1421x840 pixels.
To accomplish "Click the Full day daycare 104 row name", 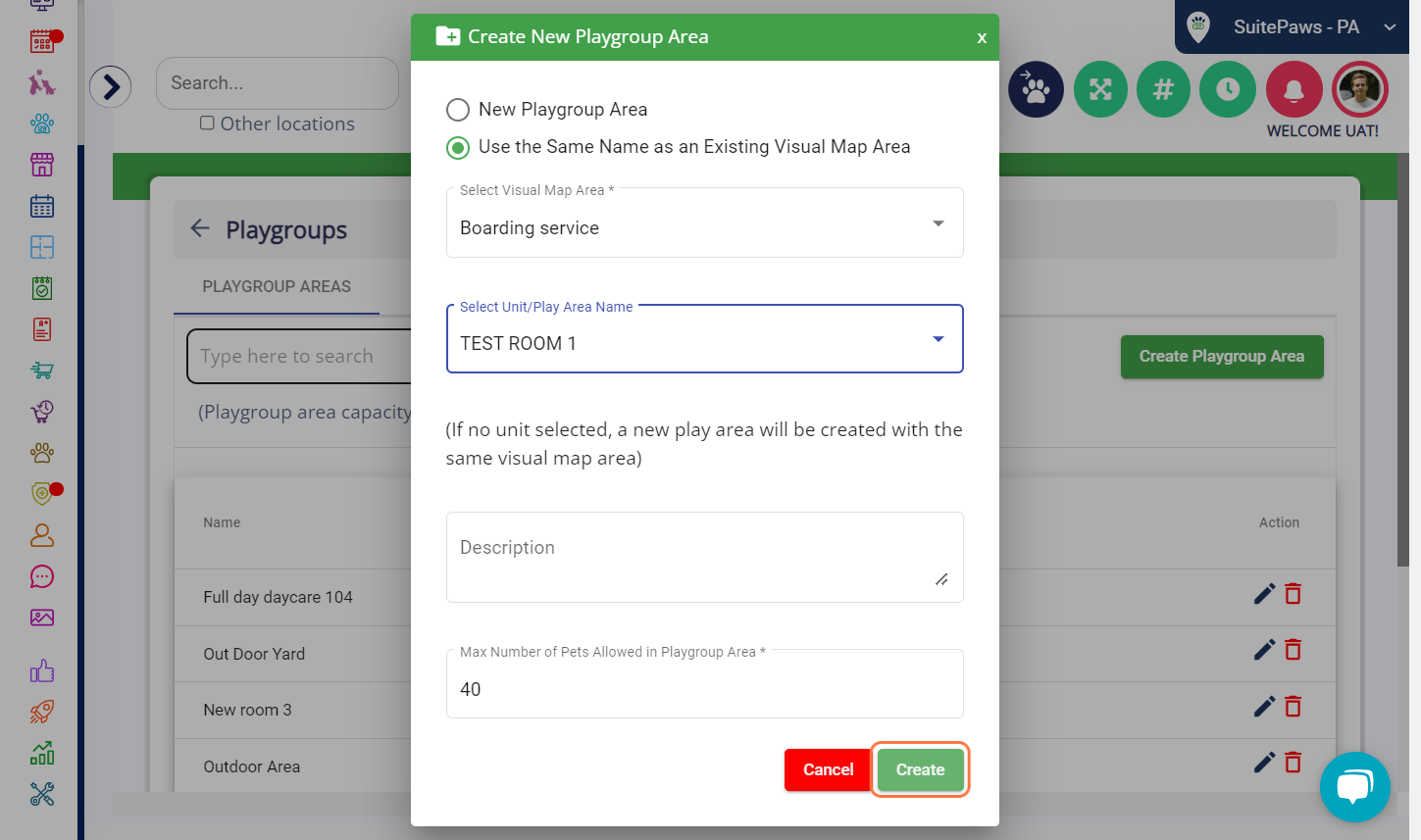I will 278,597.
